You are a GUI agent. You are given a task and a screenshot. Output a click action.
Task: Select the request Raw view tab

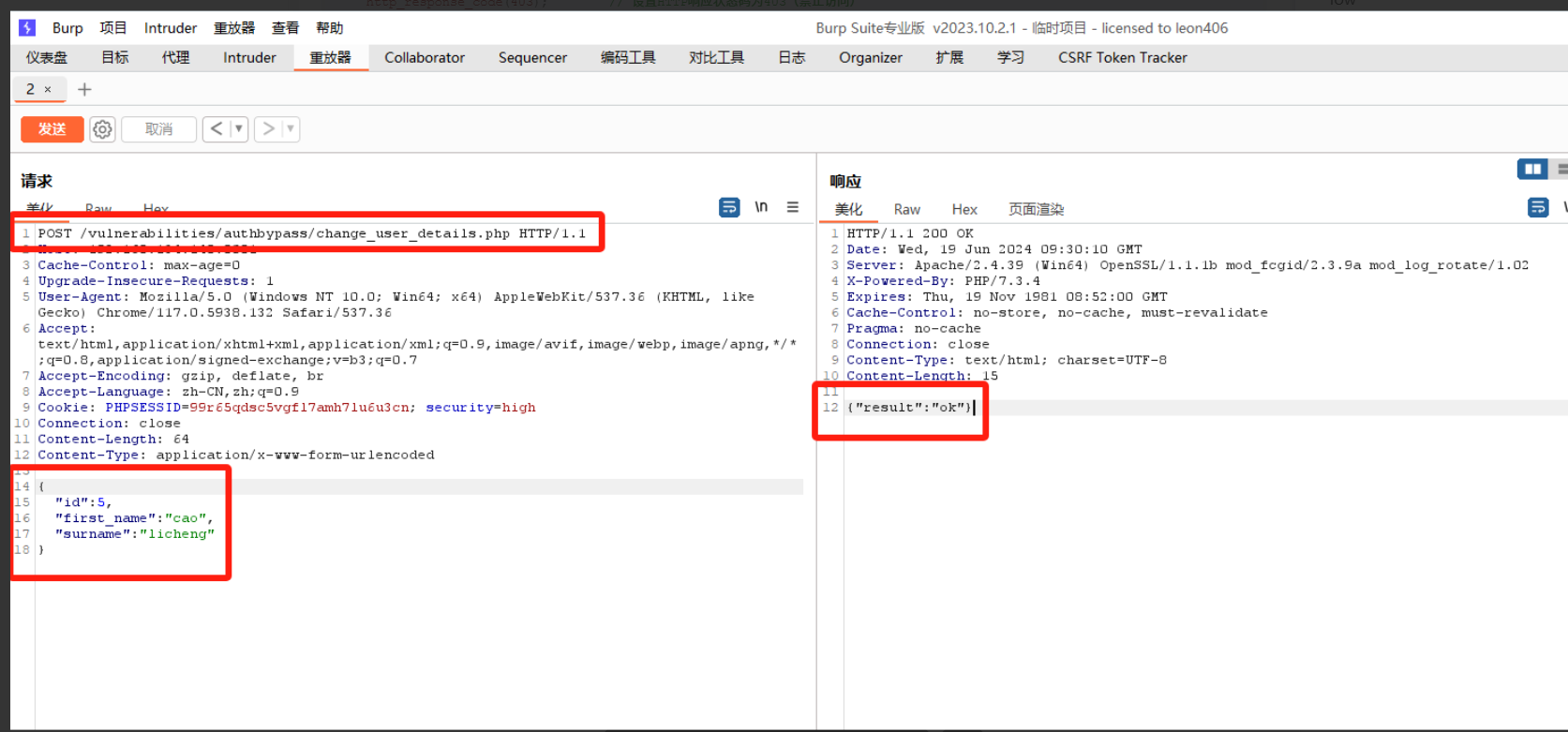(x=98, y=208)
